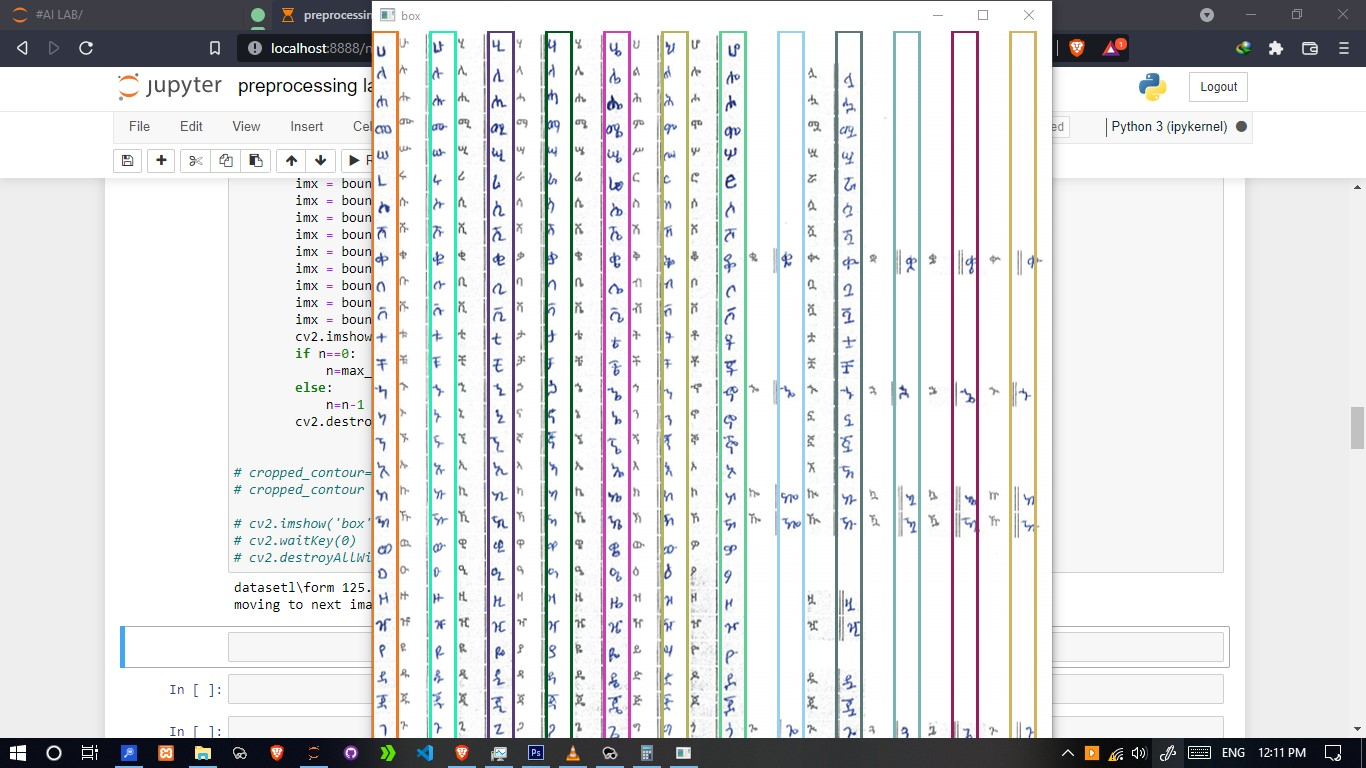Move selected cell up with arrow icon
Viewport: 1366px width, 768px height.
[291, 161]
